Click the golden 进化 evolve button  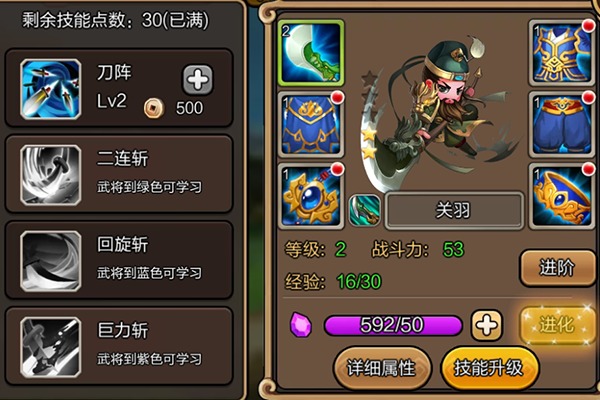(x=557, y=325)
